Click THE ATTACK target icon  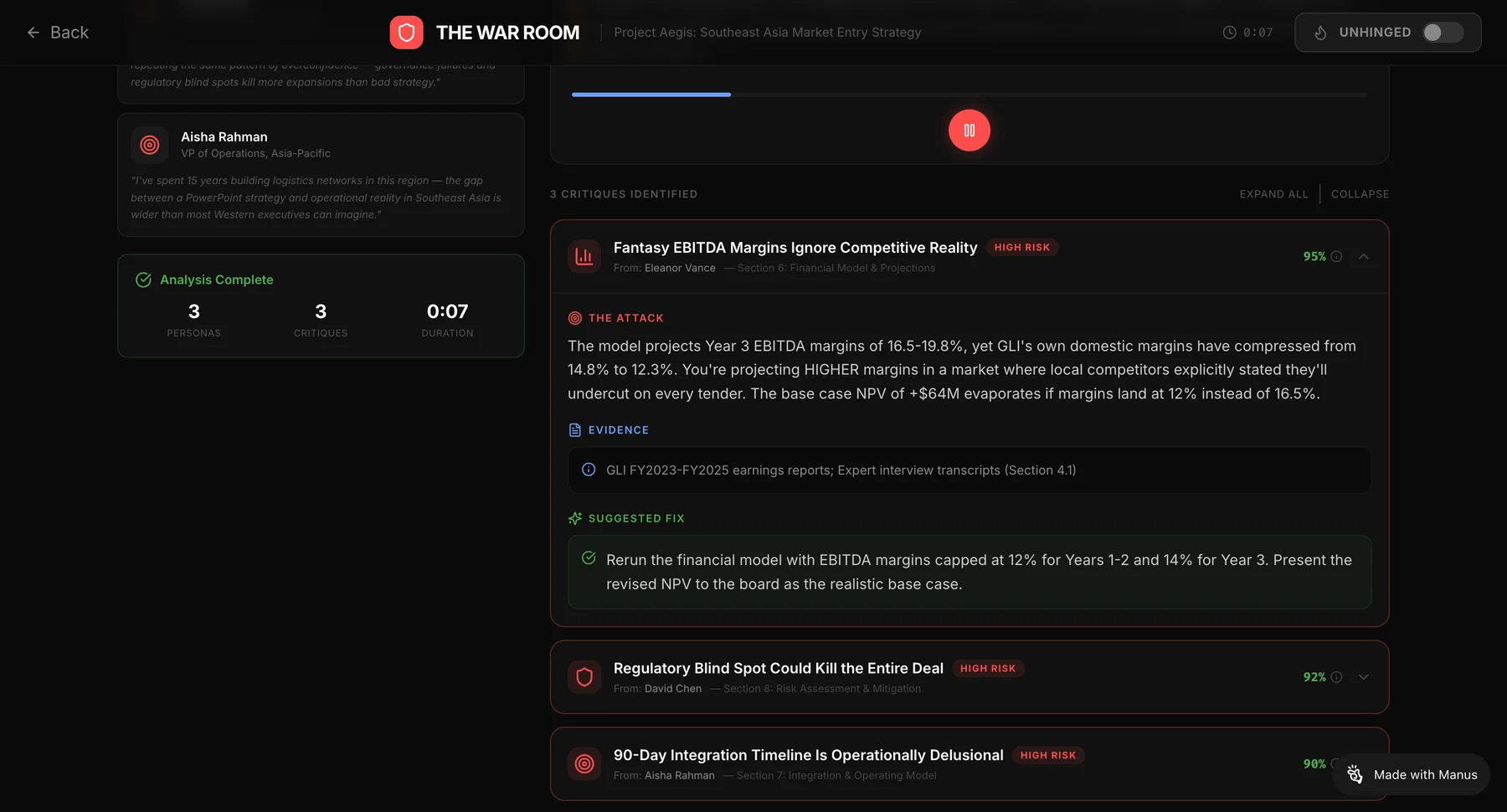tap(575, 318)
